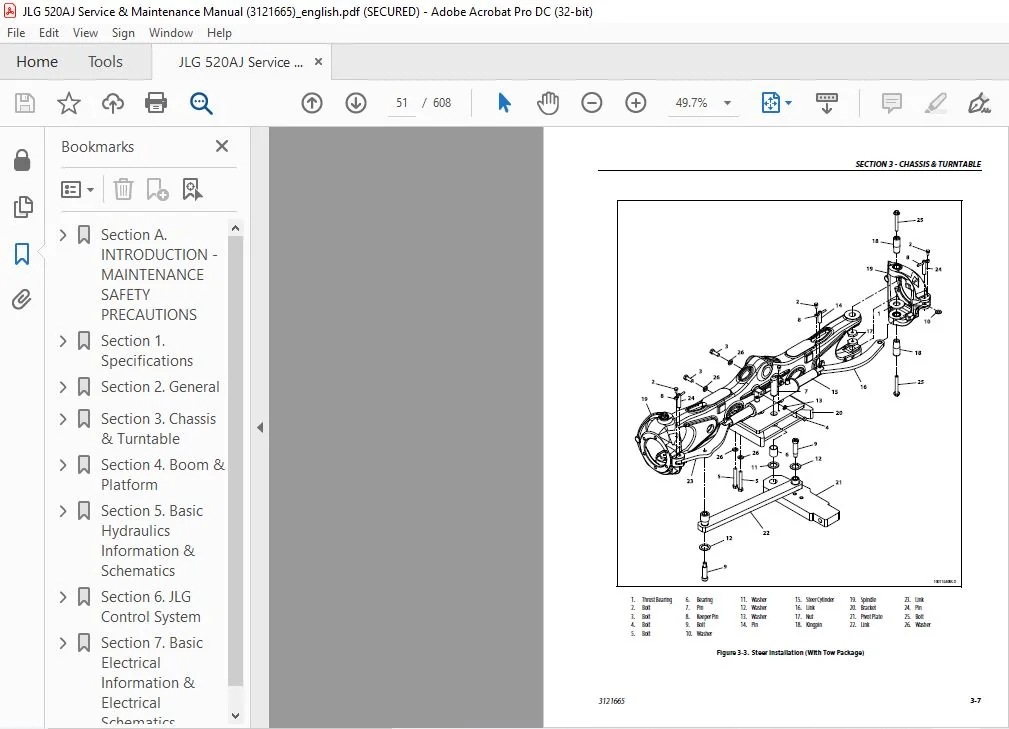This screenshot has height=729, width=1009.
Task: Open the View menu
Action: click(x=85, y=33)
